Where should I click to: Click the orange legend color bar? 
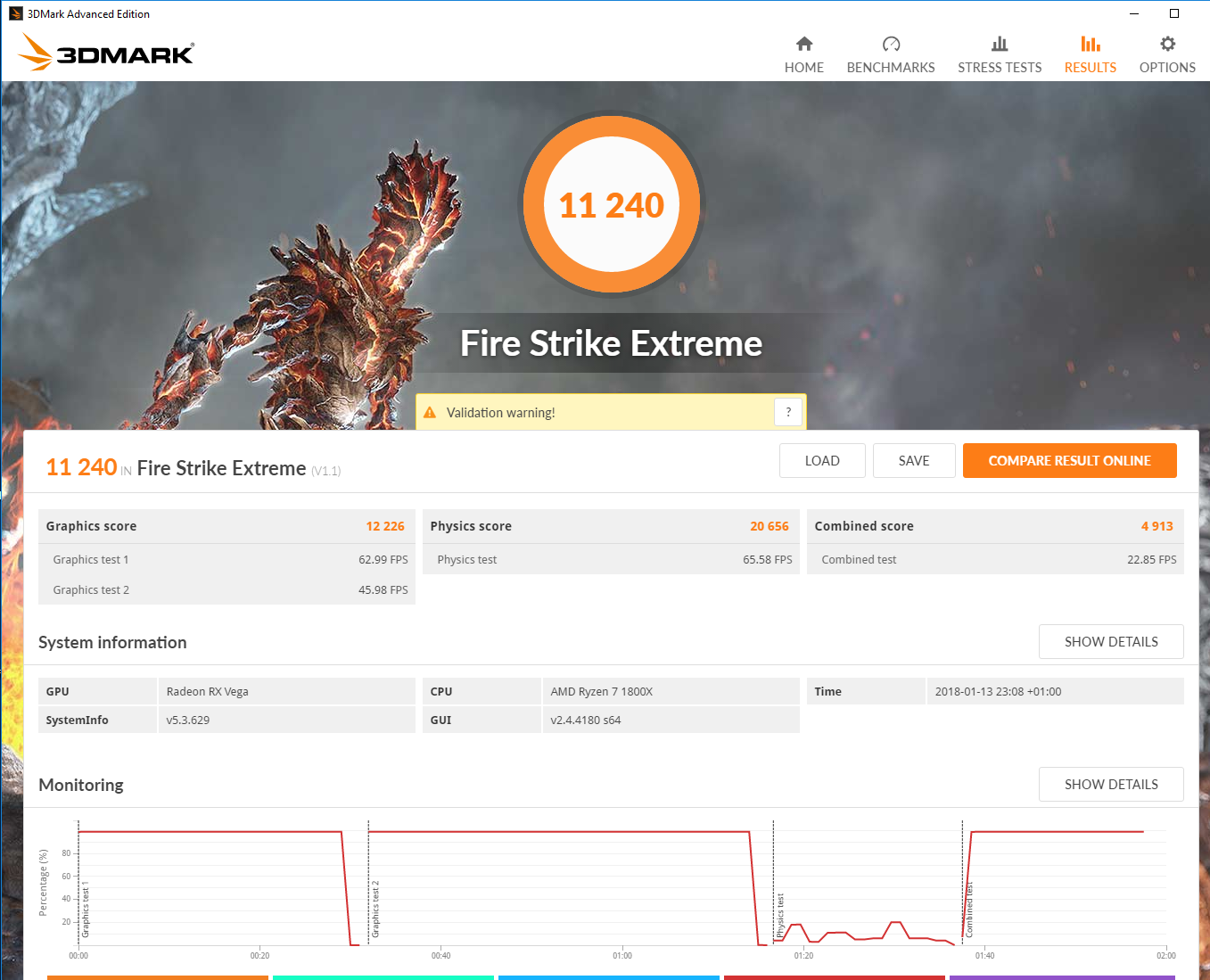158,977
